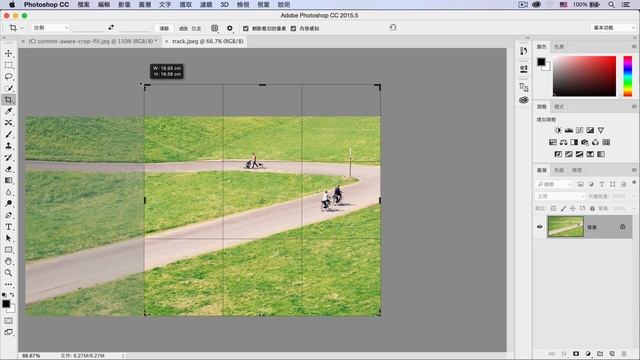Viewport: 640px width, 360px height.
Task: Open the layer kind filter dropdown
Action: [x=554, y=184]
